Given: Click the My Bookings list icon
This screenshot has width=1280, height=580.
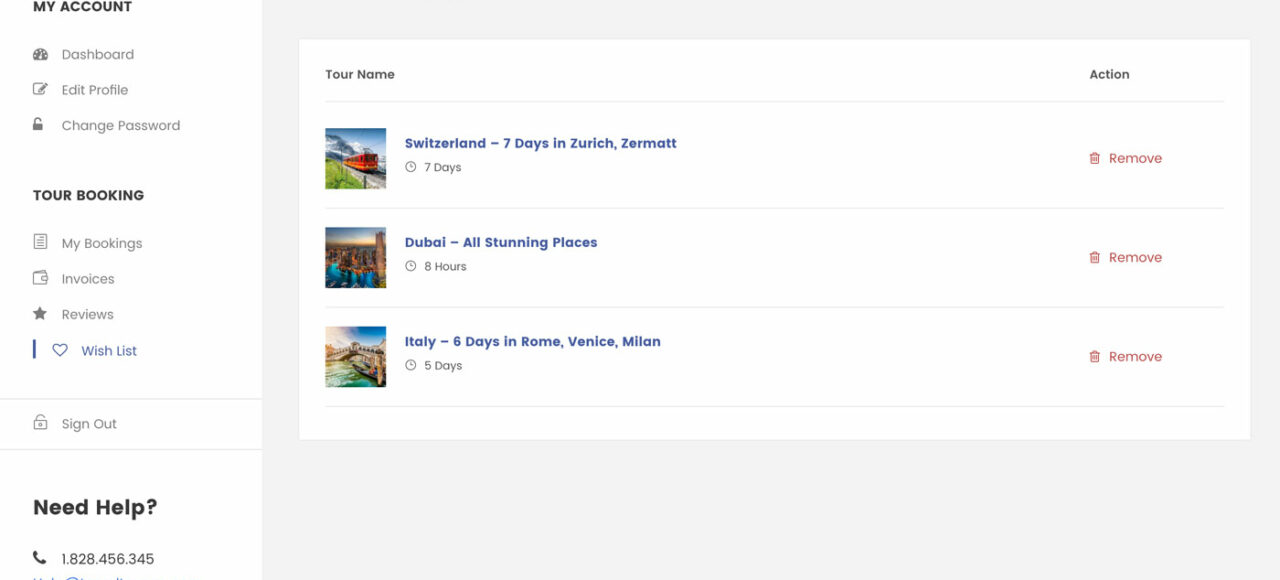Looking at the screenshot, I should tap(40, 243).
